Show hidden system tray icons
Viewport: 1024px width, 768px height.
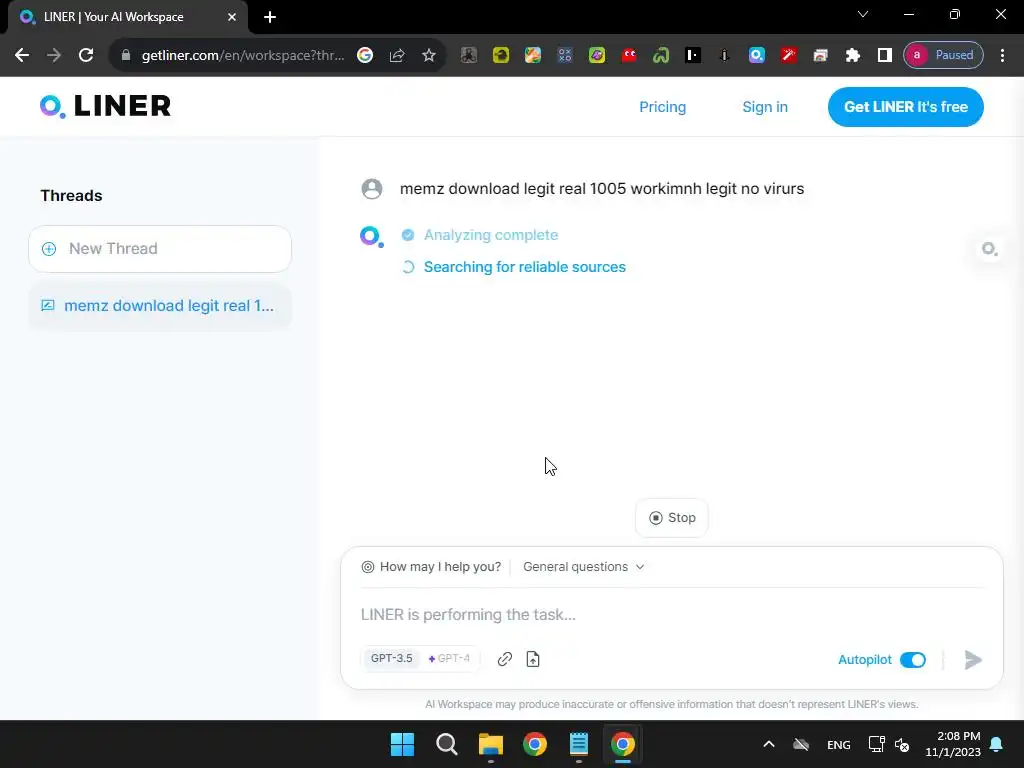point(769,744)
